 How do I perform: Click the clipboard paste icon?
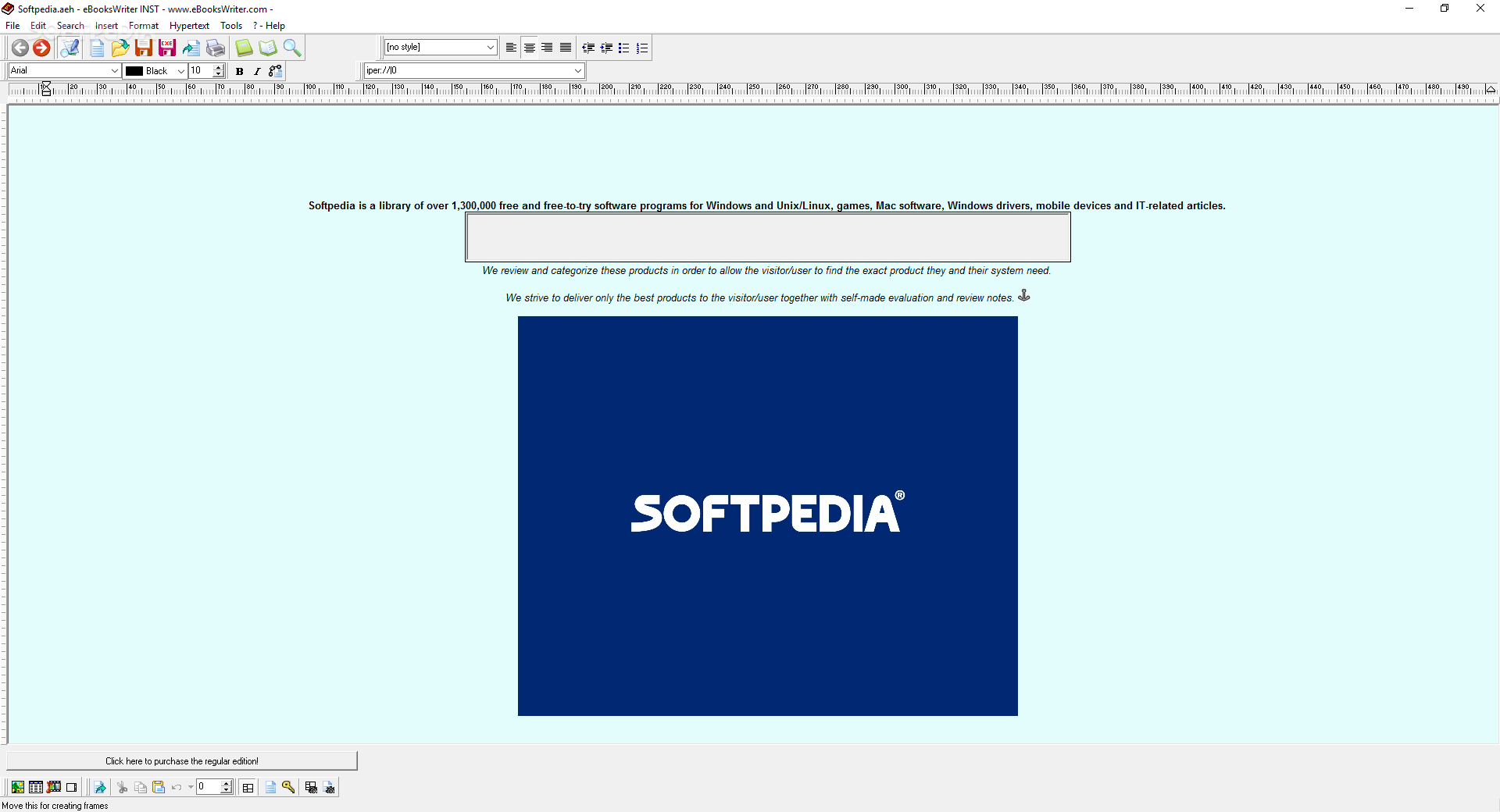pos(159,787)
